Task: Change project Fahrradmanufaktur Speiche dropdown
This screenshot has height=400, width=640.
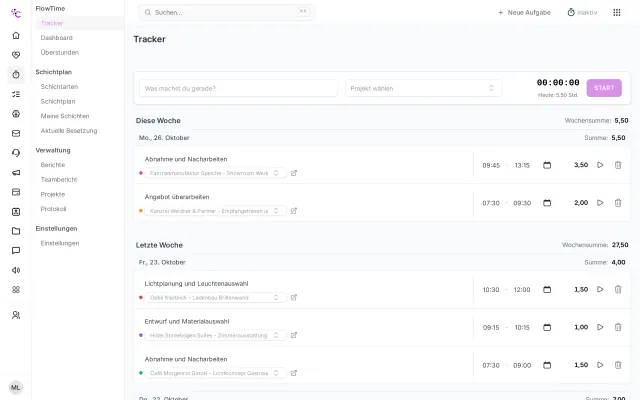Action: tap(215, 173)
